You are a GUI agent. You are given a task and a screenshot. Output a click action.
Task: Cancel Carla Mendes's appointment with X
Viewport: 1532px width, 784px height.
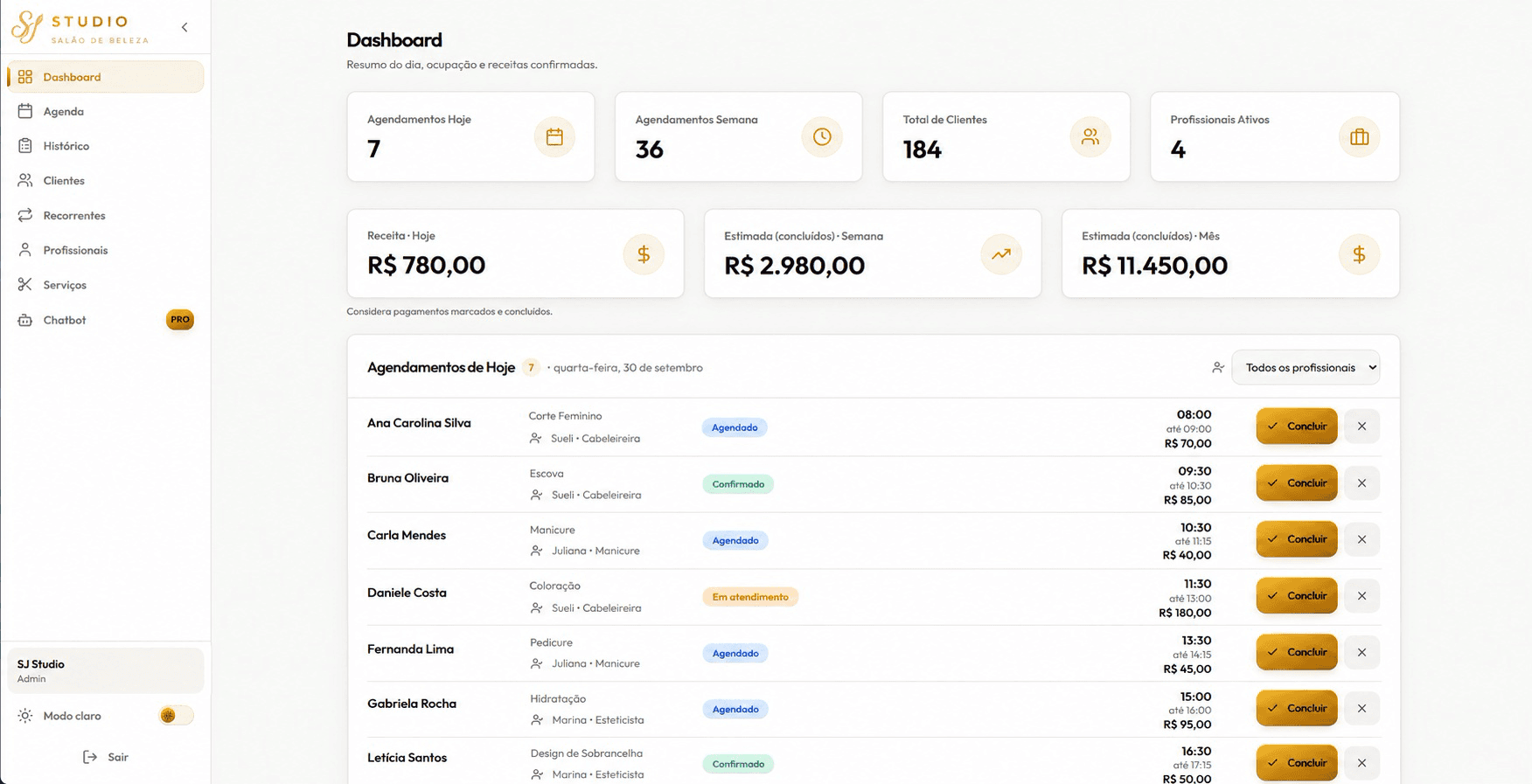(x=1361, y=539)
